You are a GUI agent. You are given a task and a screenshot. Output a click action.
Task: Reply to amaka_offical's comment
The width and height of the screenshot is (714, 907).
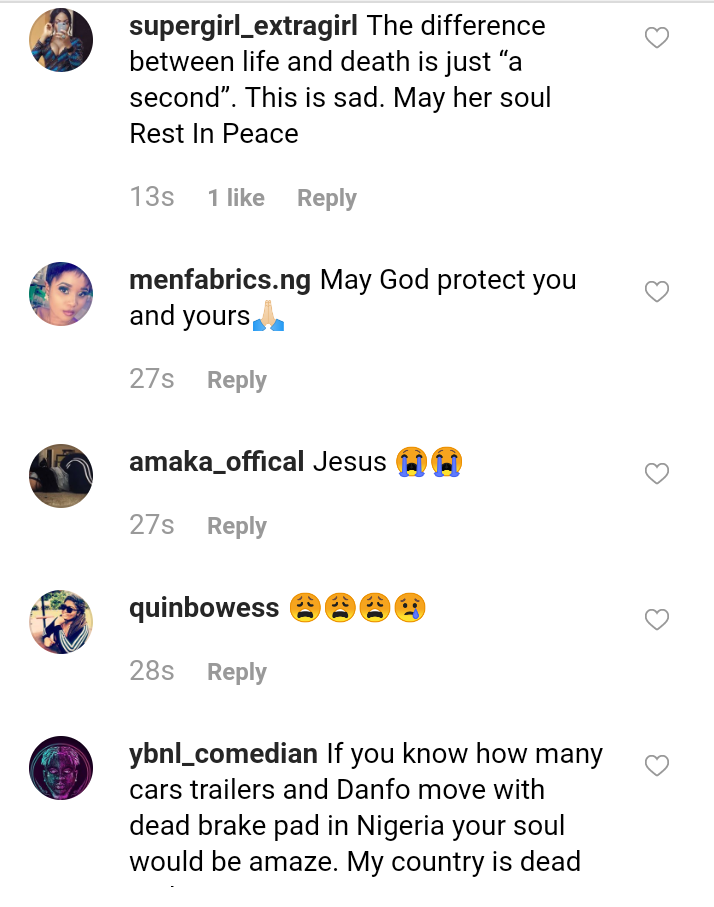coord(236,526)
